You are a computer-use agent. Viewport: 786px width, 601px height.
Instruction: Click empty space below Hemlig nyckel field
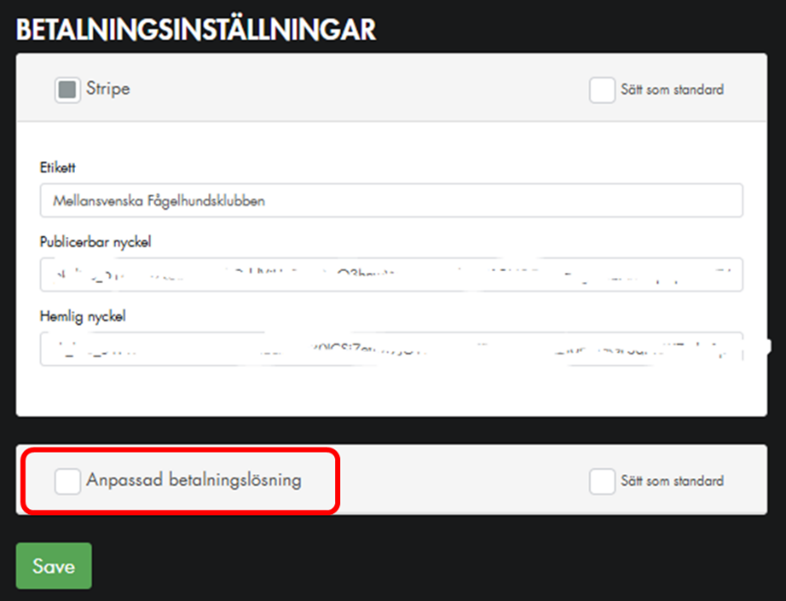[x=391, y=392]
